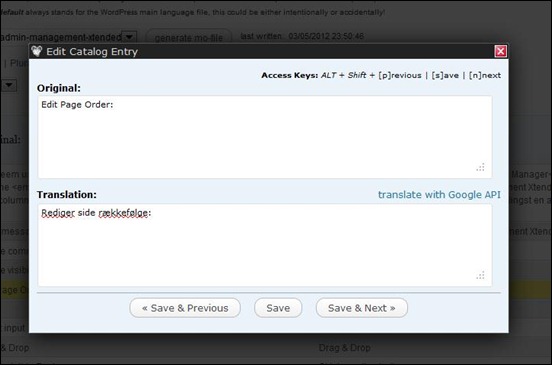The image size is (552, 365).
Task: Grab the Translation textarea resize grip
Action: pyautogui.click(x=481, y=276)
